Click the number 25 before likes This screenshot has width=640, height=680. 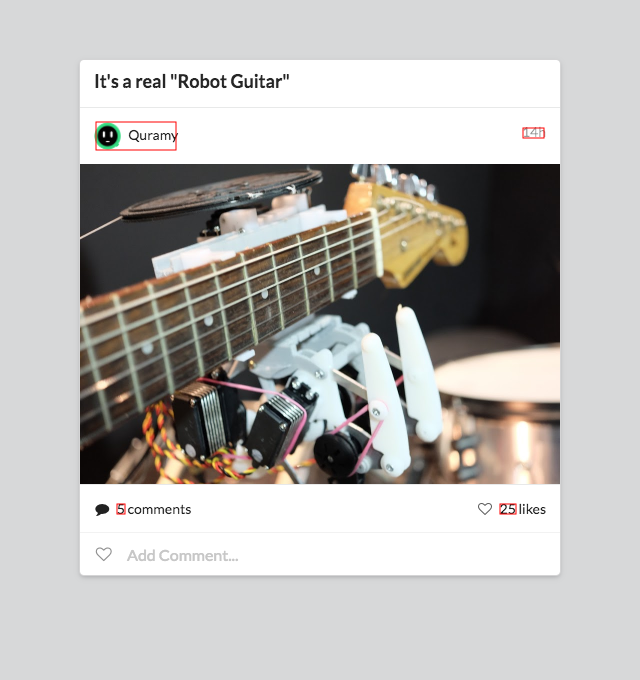pos(508,509)
